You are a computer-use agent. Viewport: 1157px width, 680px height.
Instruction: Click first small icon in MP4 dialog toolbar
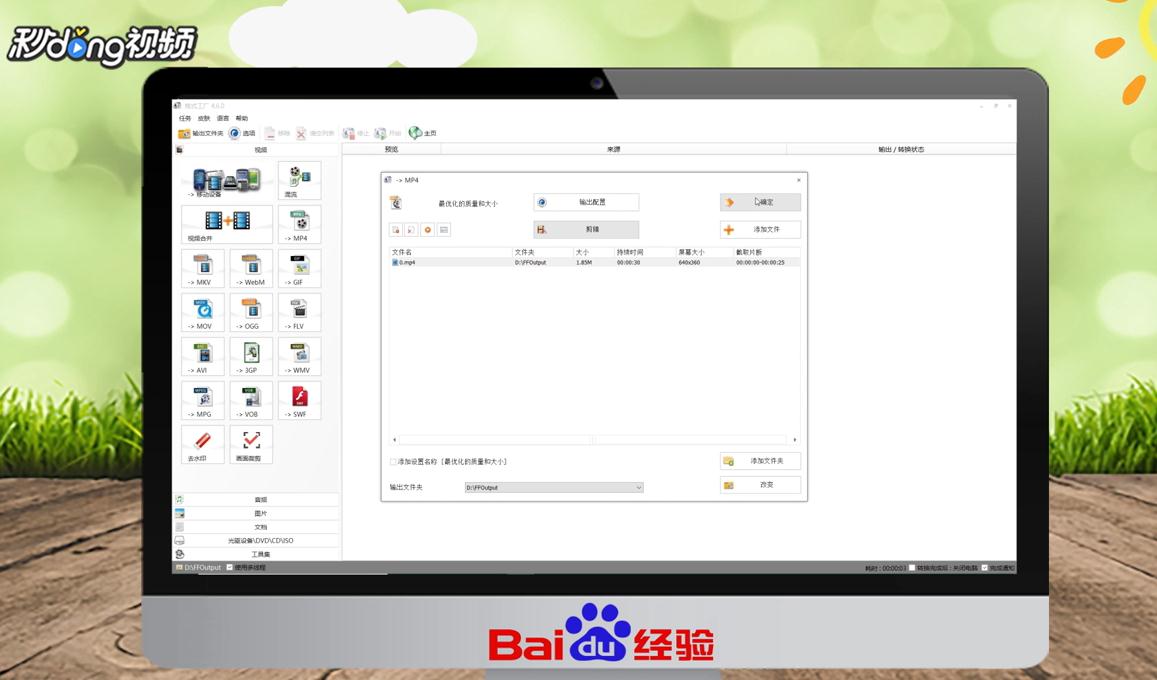click(396, 230)
